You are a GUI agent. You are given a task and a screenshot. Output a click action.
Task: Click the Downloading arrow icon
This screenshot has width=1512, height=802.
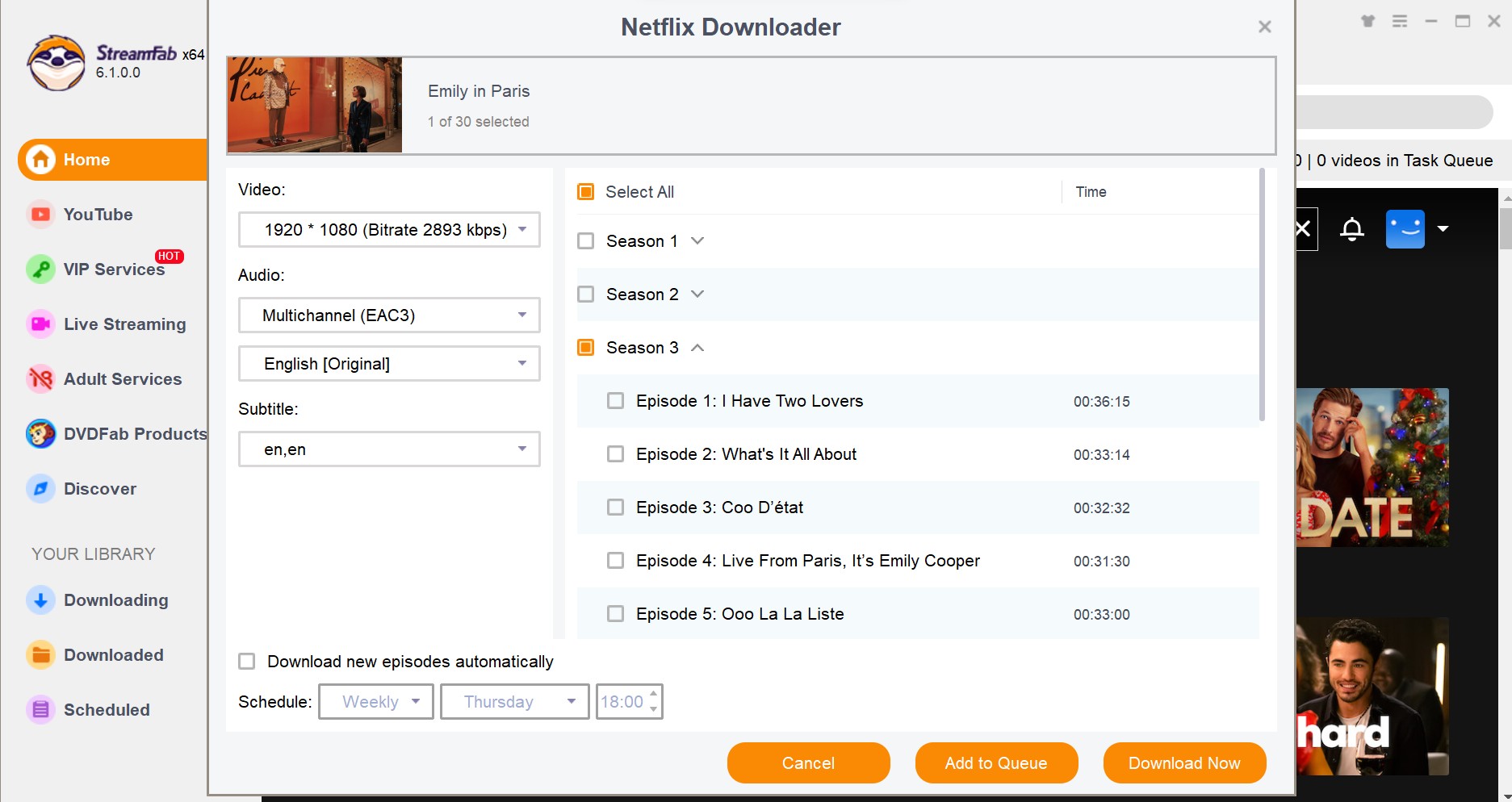(40, 600)
